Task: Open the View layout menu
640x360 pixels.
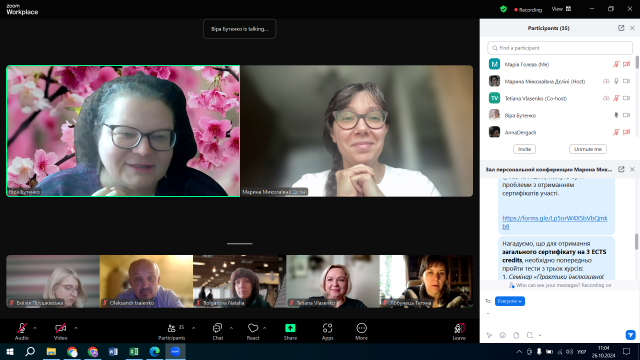Action: (562, 9)
